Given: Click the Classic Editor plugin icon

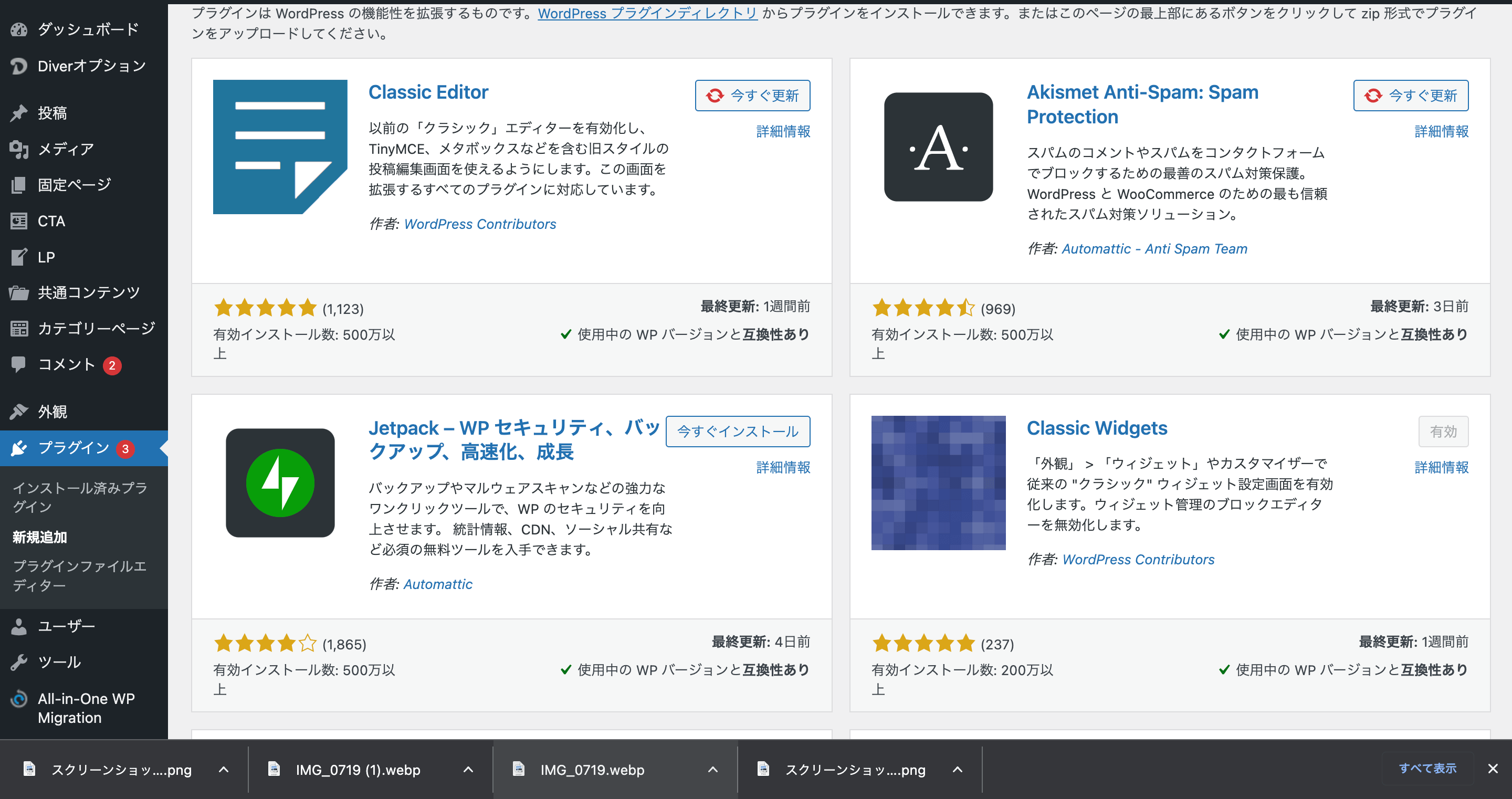Looking at the screenshot, I should point(280,147).
